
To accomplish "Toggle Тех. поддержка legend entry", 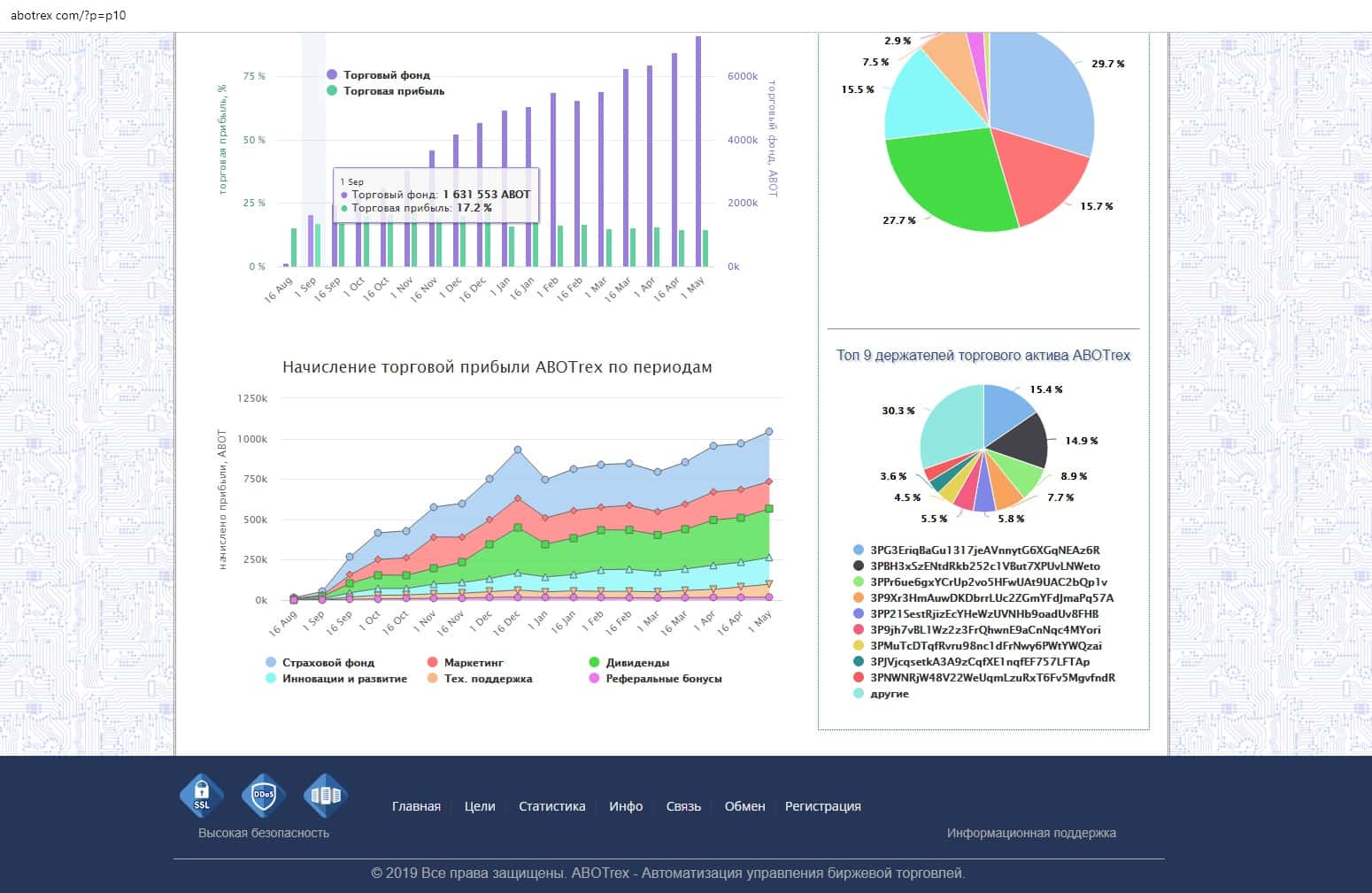I will 480,679.
